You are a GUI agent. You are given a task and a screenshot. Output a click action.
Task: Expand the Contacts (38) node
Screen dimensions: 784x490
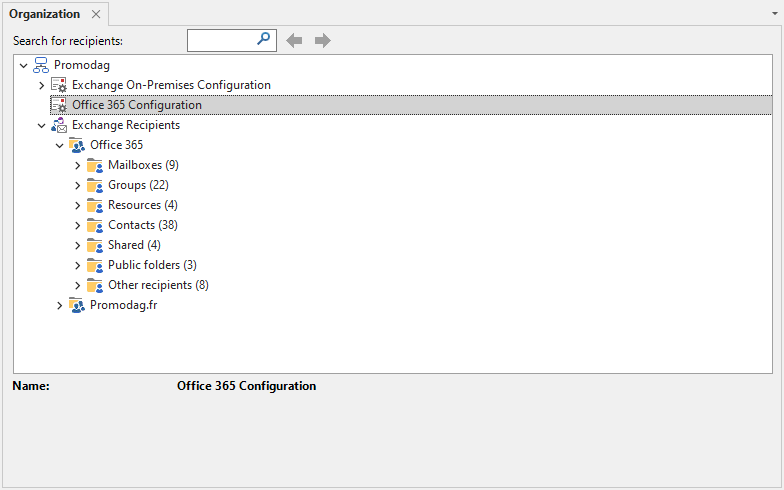[78, 226]
